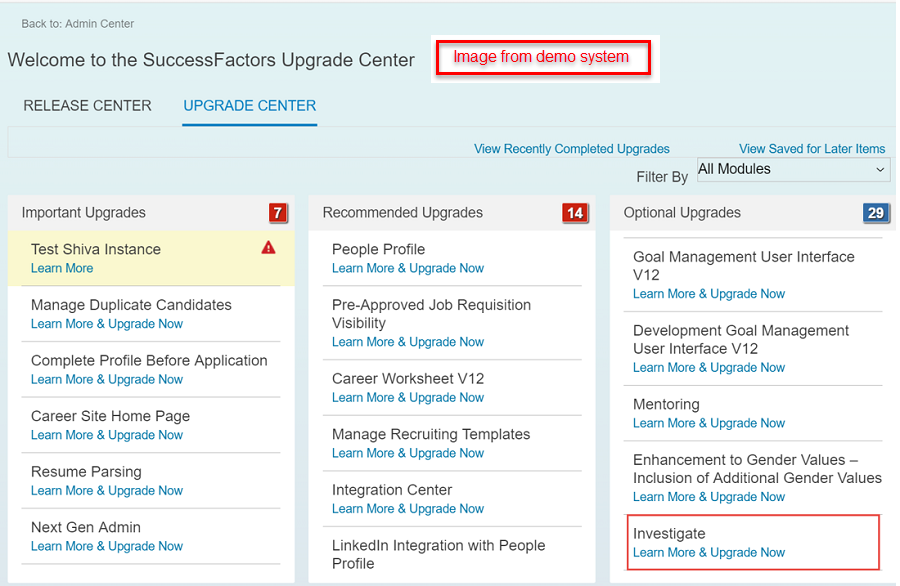Image resolution: width=900 pixels, height=586 pixels.
Task: Select the Mentoring title
Action: [x=666, y=404]
